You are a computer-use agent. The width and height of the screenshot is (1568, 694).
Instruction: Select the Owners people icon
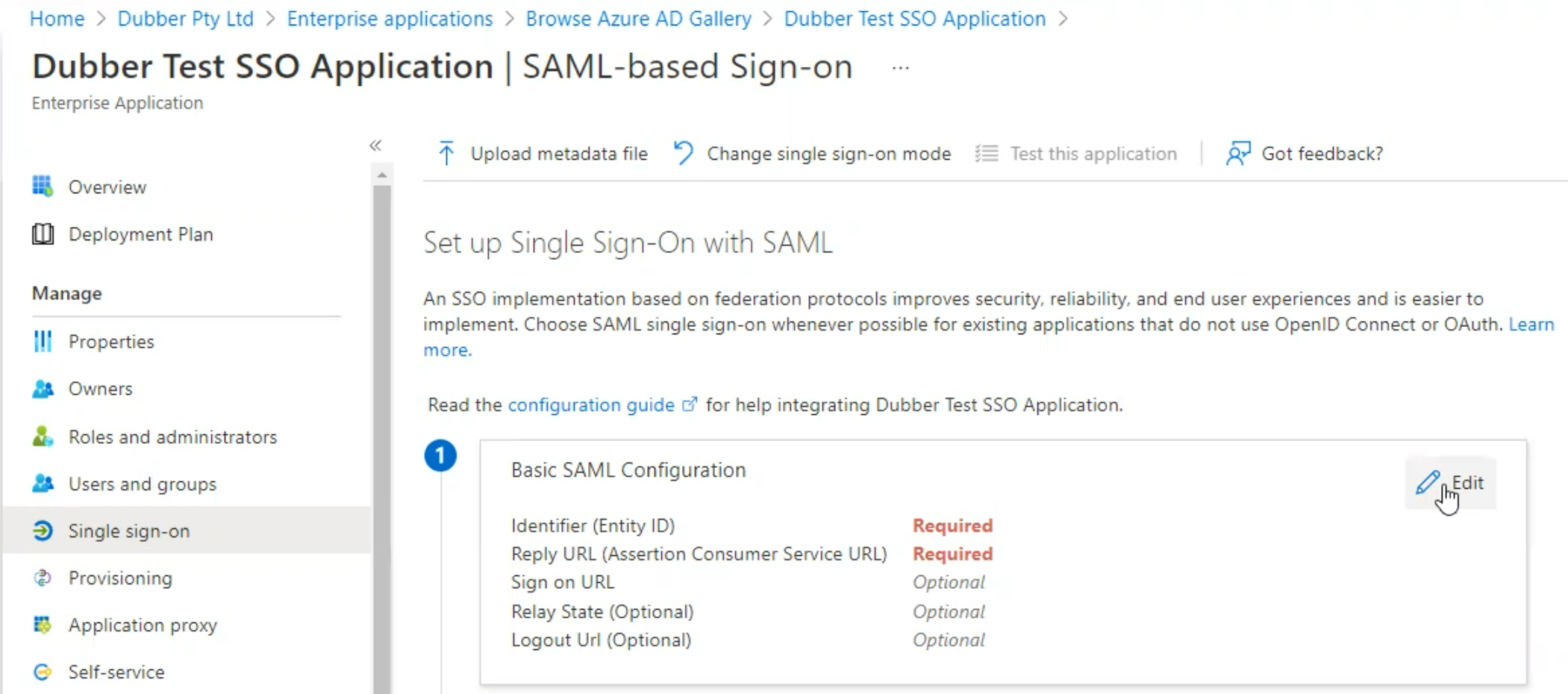click(x=43, y=388)
